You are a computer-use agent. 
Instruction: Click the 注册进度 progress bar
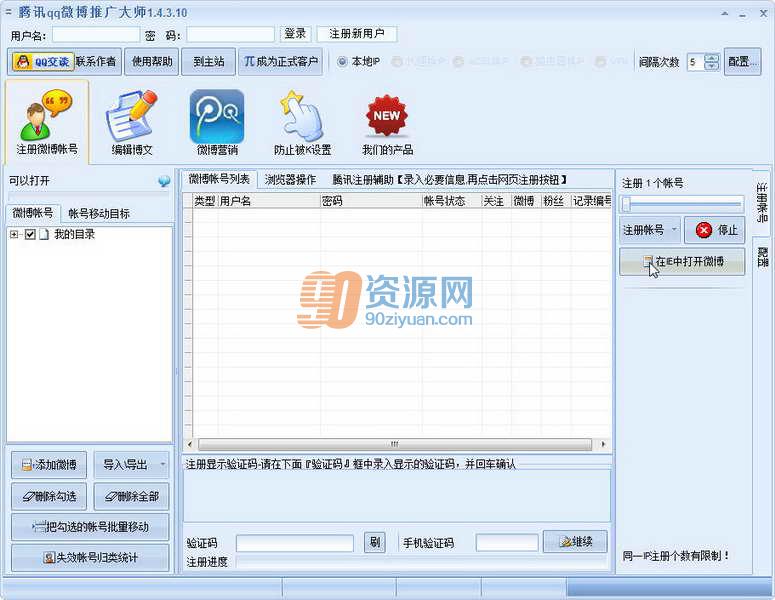421,562
